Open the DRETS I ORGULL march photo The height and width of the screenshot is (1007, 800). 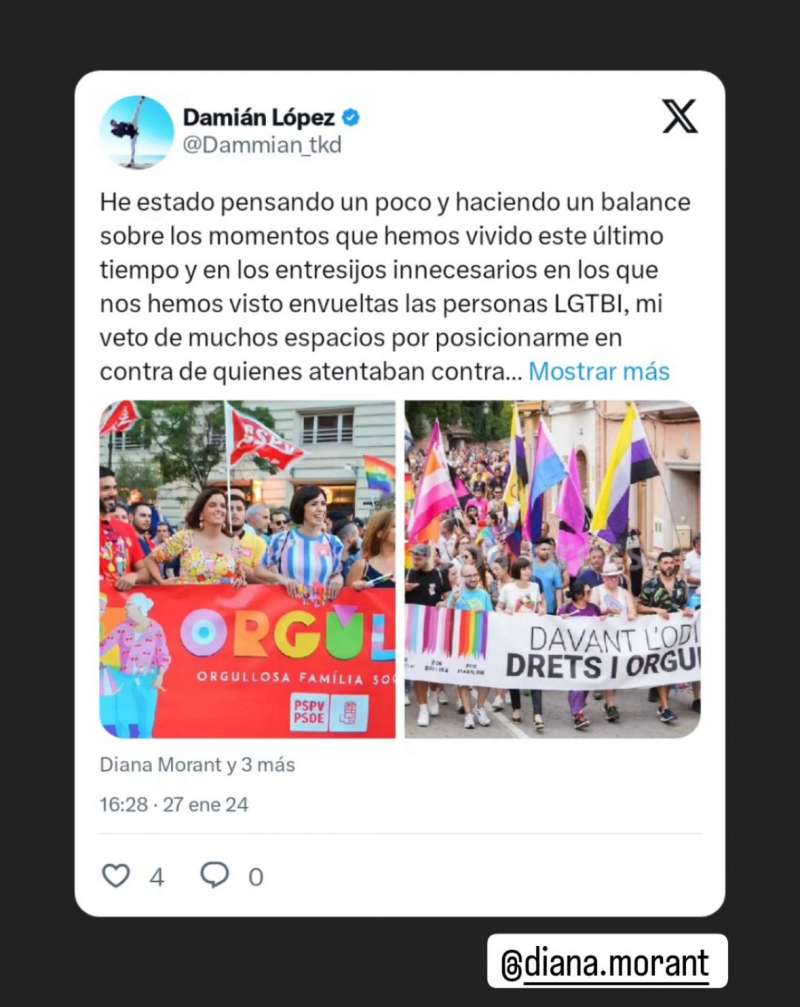pyautogui.click(x=552, y=569)
